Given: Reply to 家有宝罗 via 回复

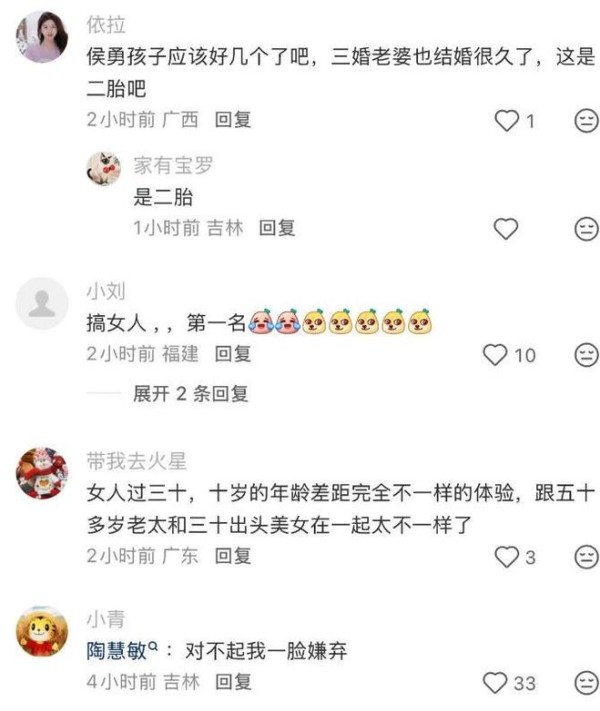Looking at the screenshot, I should 277,228.
